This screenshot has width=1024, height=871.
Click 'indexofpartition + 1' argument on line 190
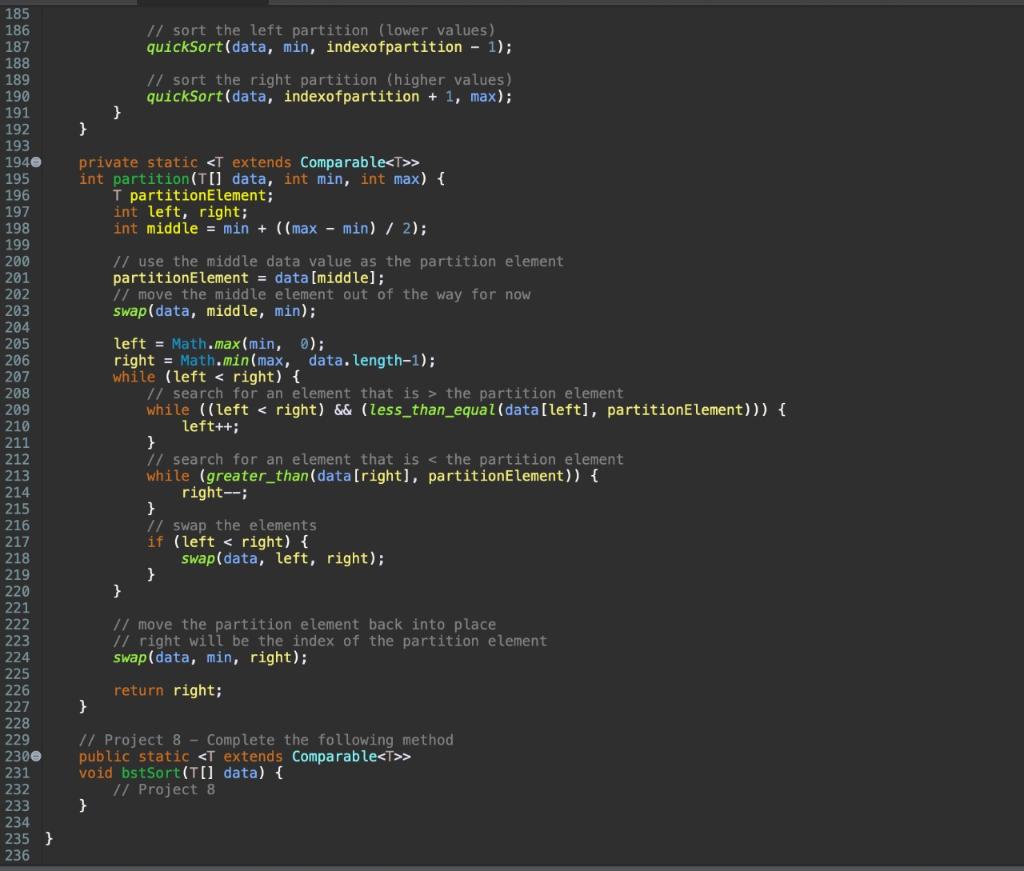coord(368,97)
